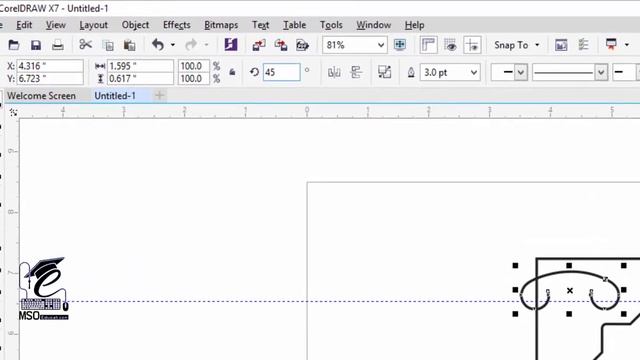Viewport: 640px width, 360px height.
Task: Click the Paste clipboard icon
Action: tap(129, 45)
